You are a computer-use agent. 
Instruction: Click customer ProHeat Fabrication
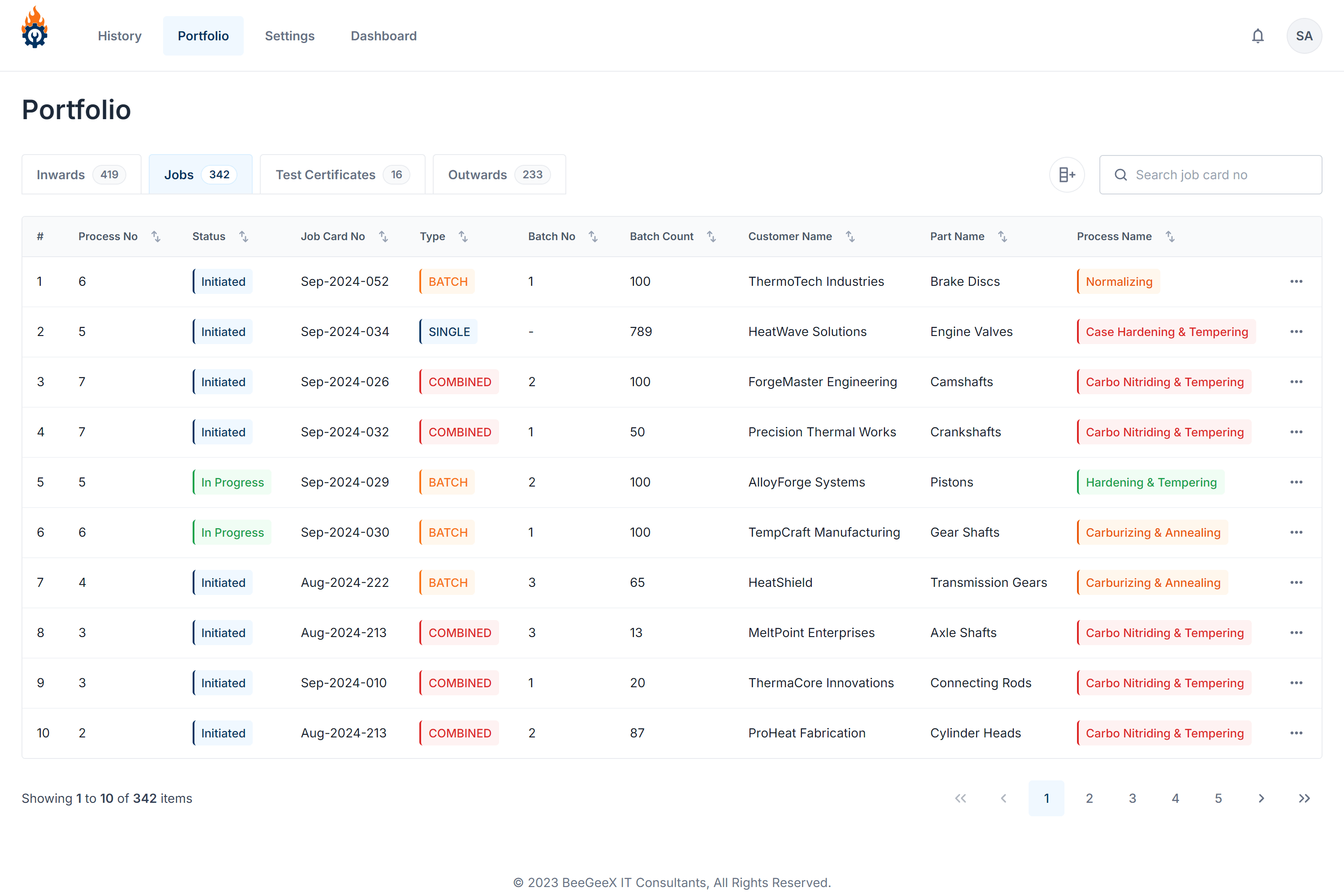(x=807, y=733)
